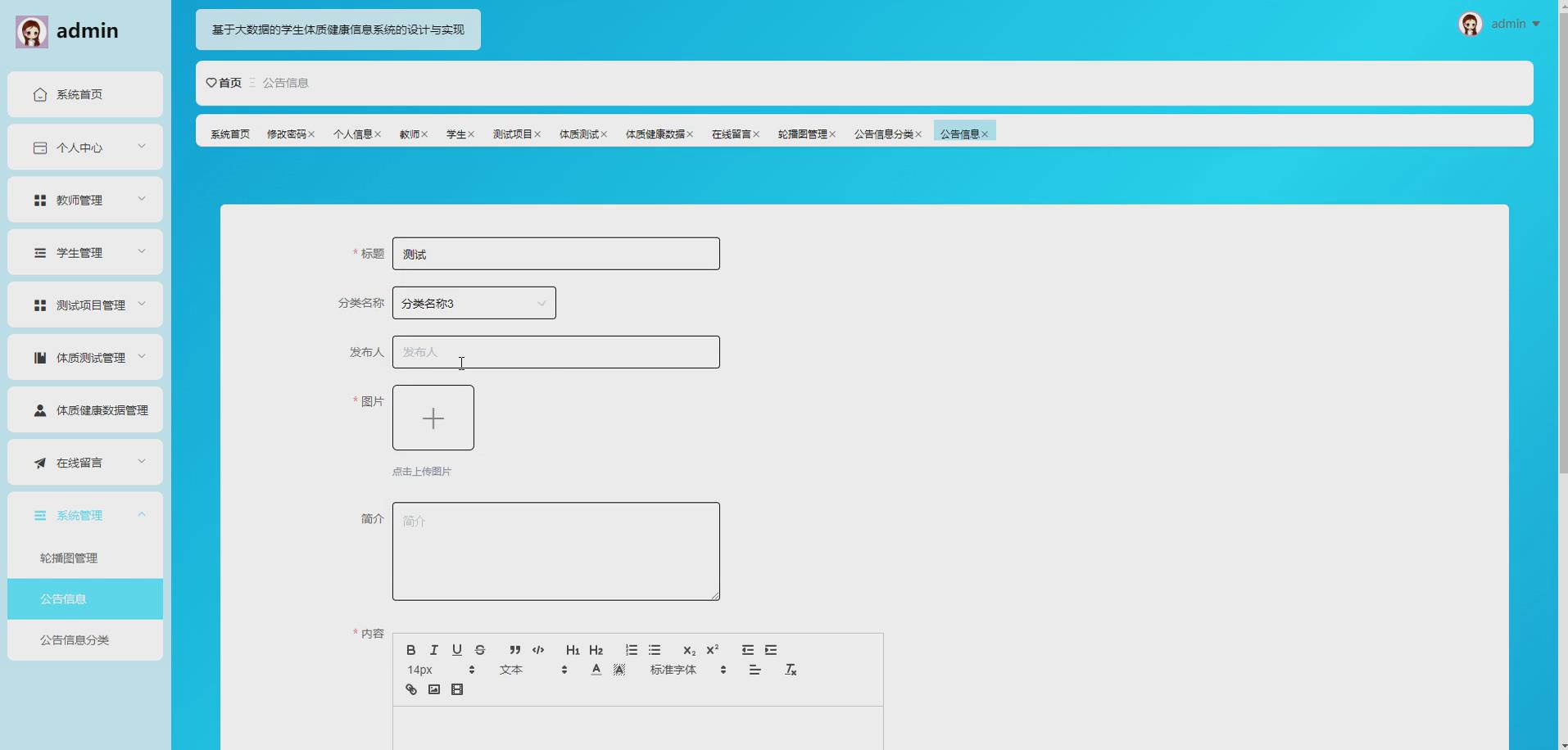Image resolution: width=1568 pixels, height=750 pixels.
Task: Close the 体质测试 tab
Action: pyautogui.click(x=604, y=134)
